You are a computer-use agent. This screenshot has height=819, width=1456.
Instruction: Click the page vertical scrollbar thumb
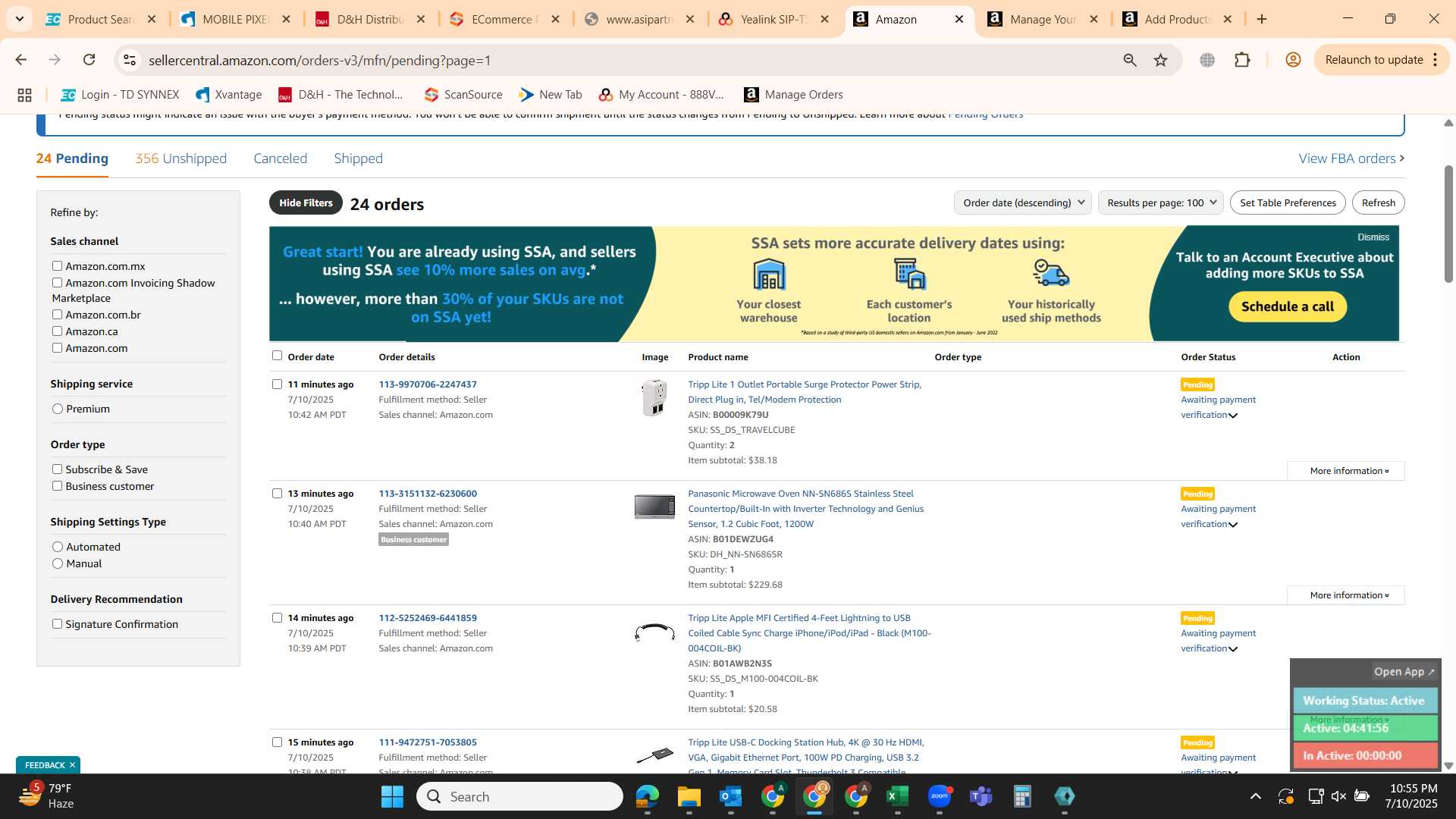(1448, 224)
